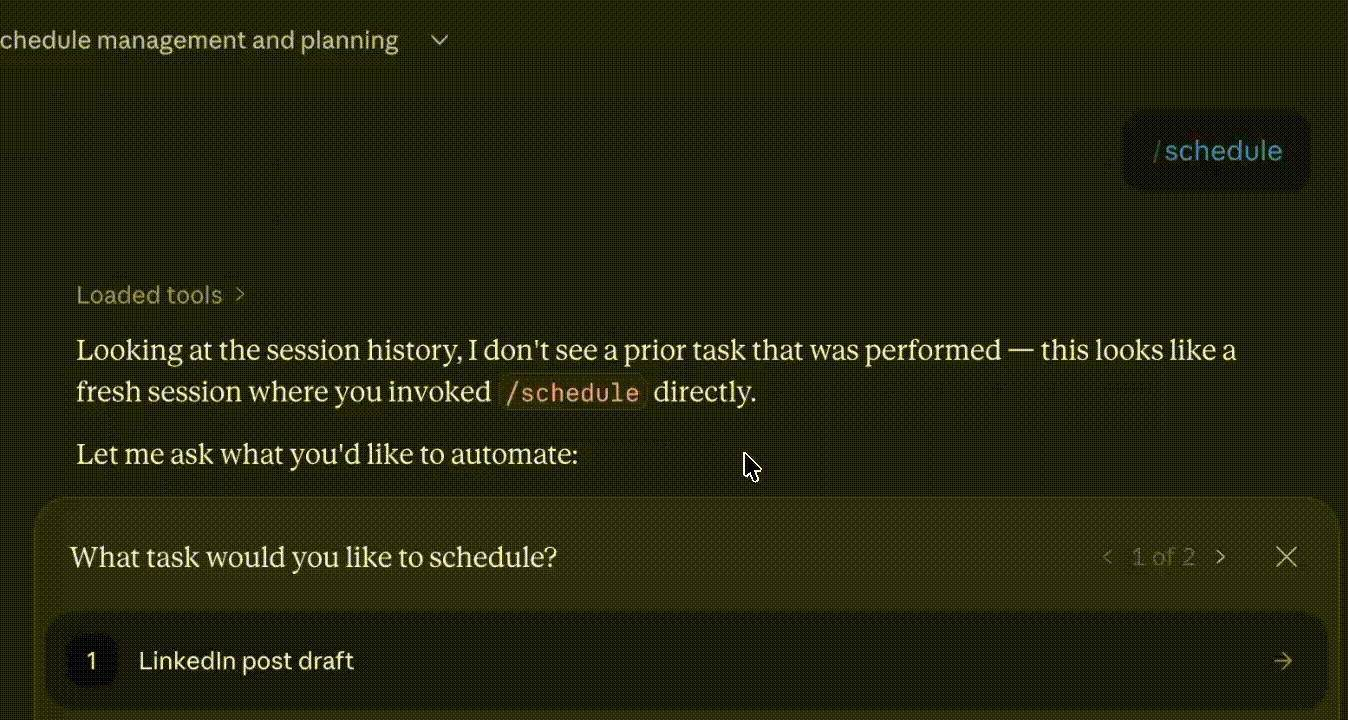Click the /schedule user message bubble

pos(1216,151)
